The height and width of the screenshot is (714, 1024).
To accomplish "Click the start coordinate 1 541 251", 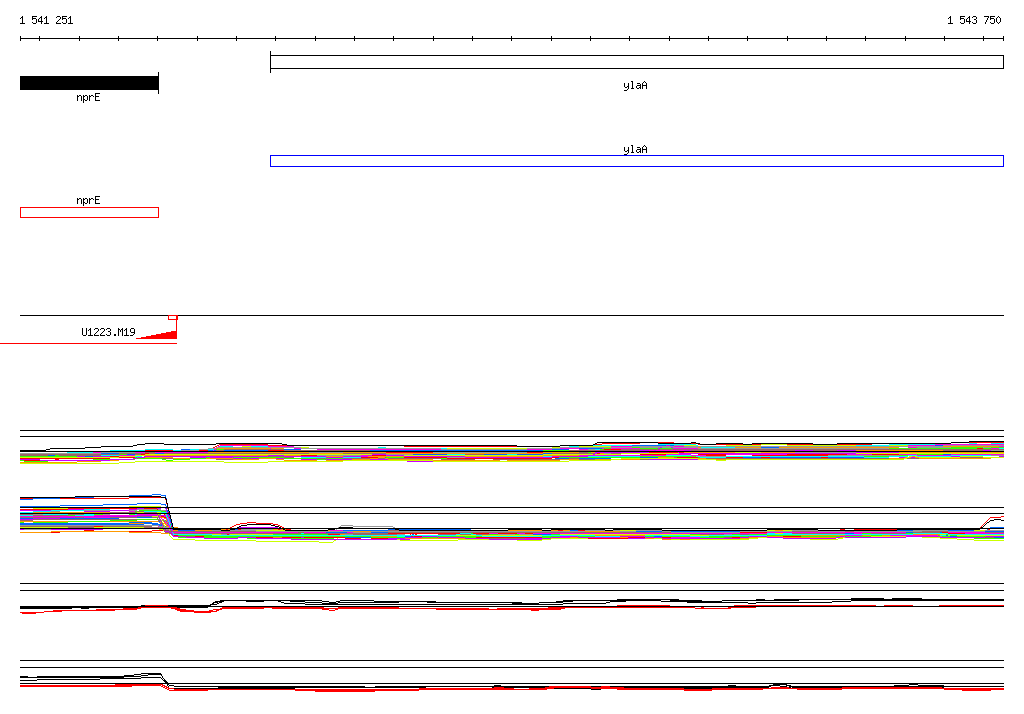I will [46, 20].
